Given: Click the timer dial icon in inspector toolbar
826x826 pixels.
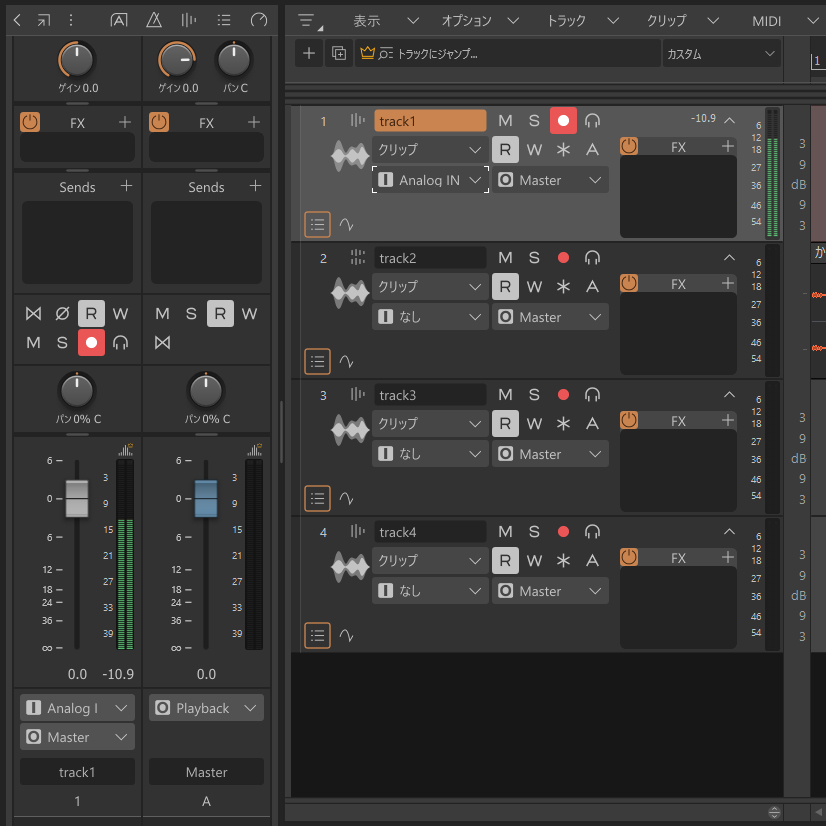Looking at the screenshot, I should (259, 20).
